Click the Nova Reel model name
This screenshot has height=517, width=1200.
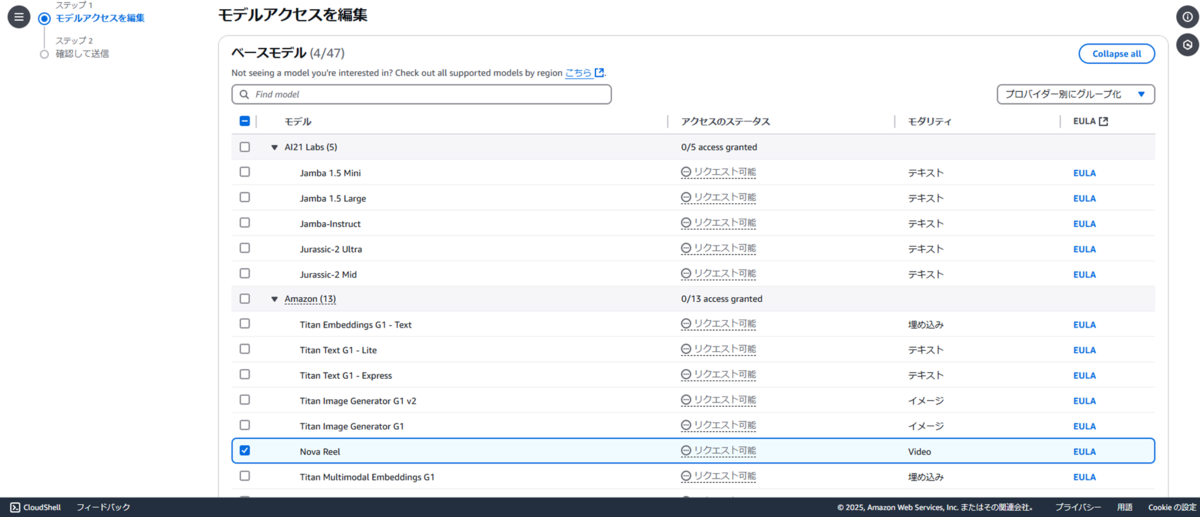320,452
